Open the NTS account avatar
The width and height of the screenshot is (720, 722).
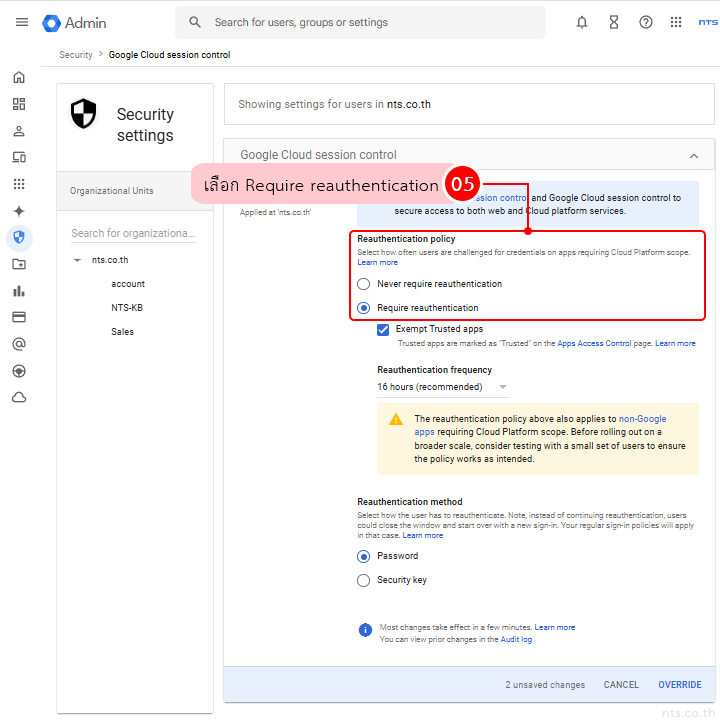[x=708, y=22]
